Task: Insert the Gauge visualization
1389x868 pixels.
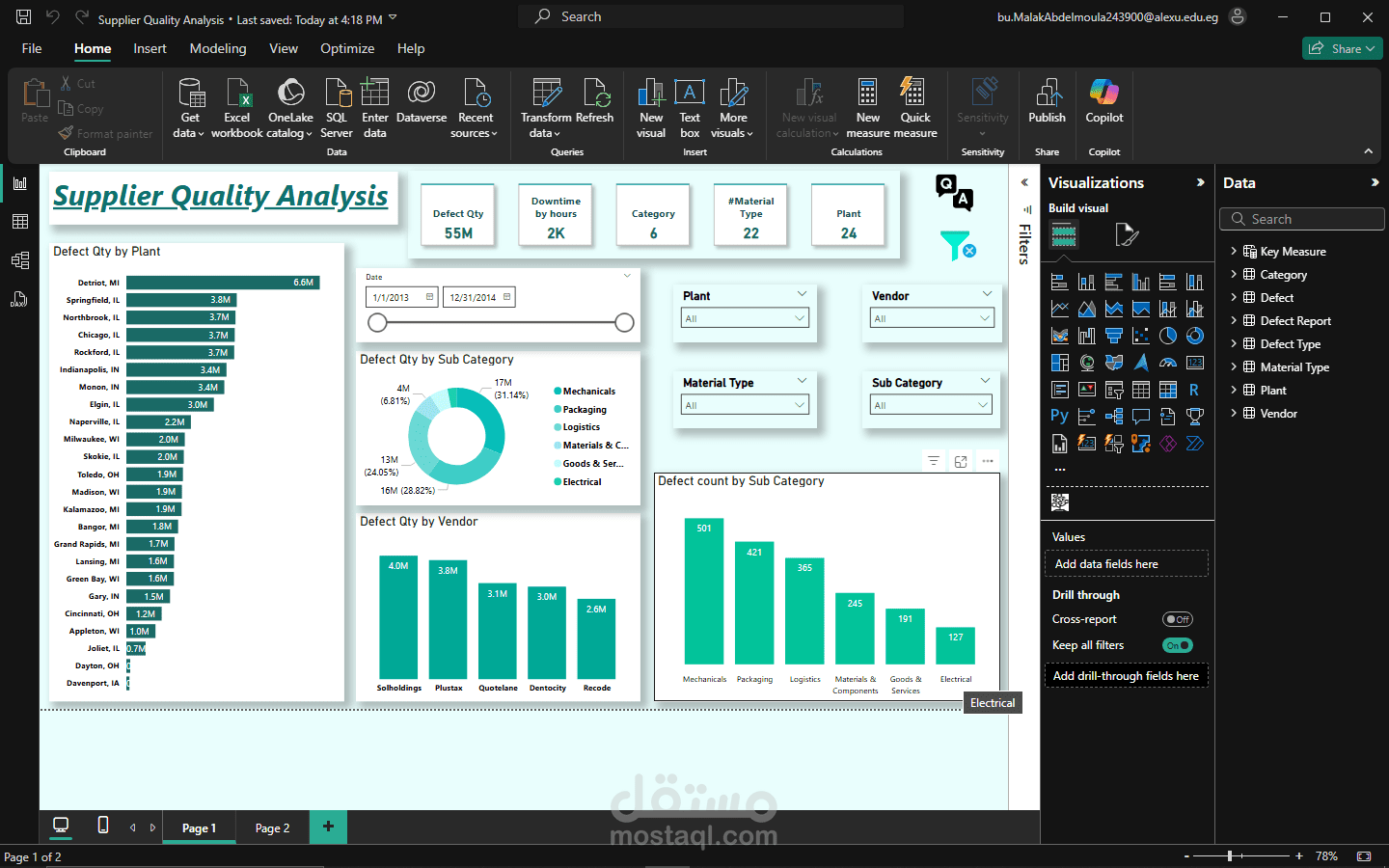Action: click(x=1168, y=363)
